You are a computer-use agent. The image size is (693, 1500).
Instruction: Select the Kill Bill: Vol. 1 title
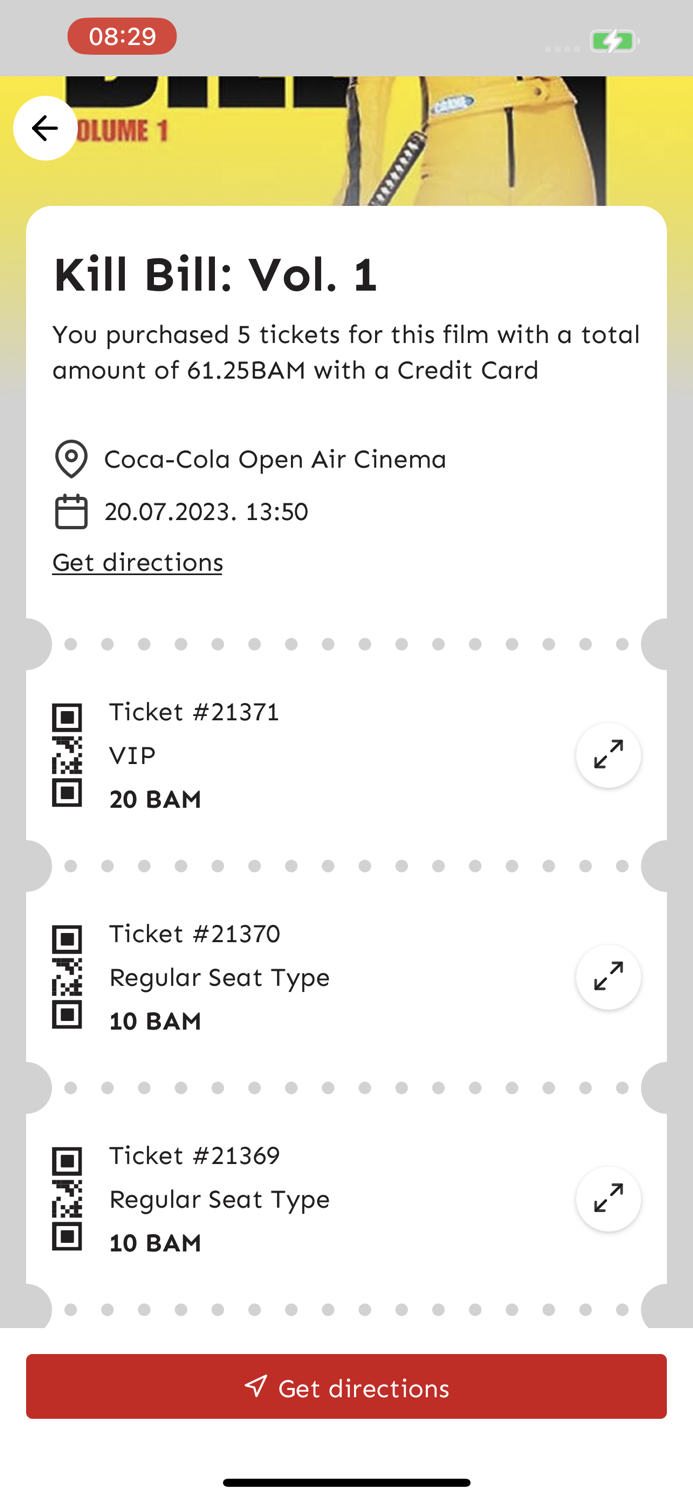pos(215,273)
